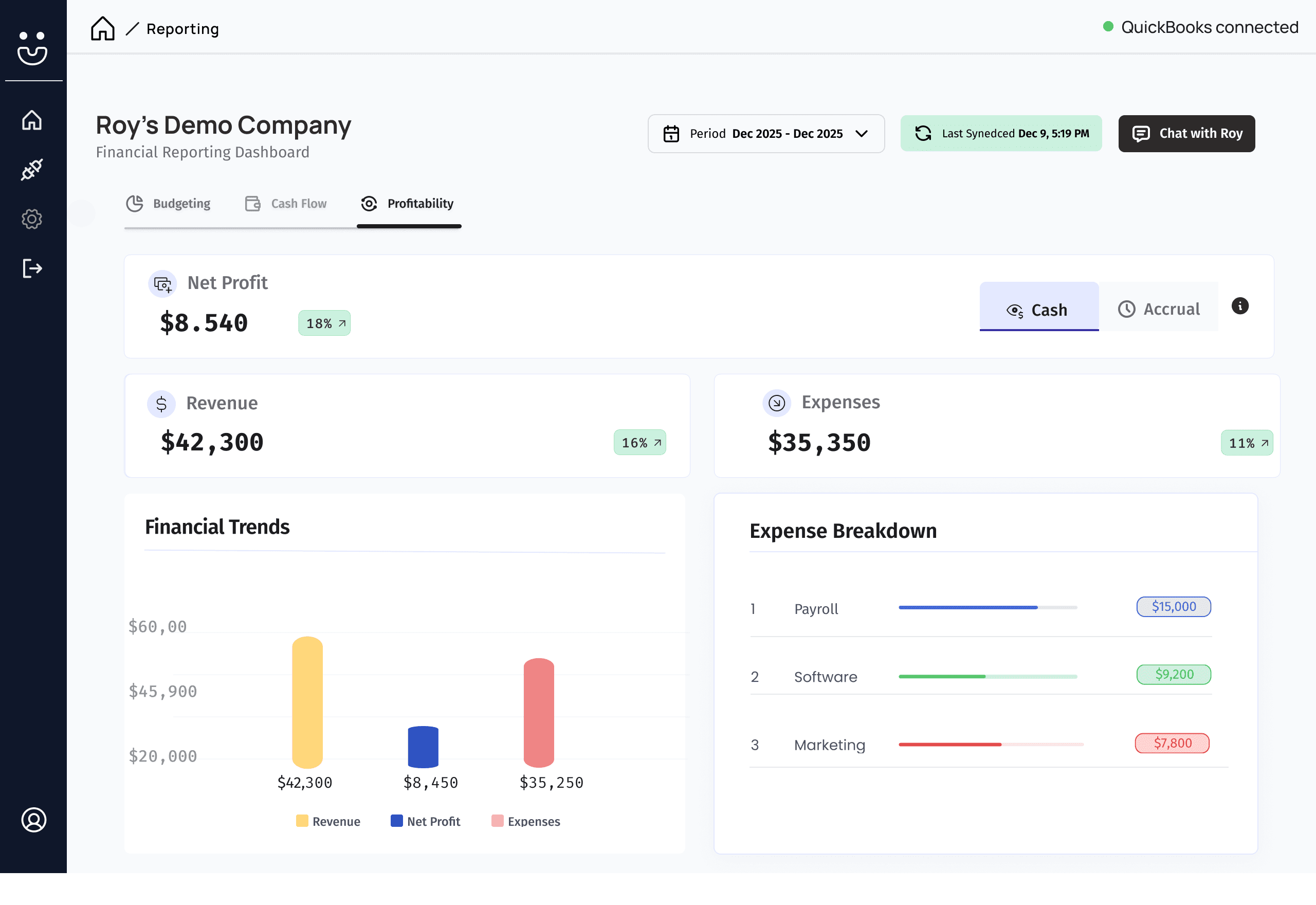The width and height of the screenshot is (1316, 905).
Task: Click Net Profit info icon
Action: tap(1239, 306)
